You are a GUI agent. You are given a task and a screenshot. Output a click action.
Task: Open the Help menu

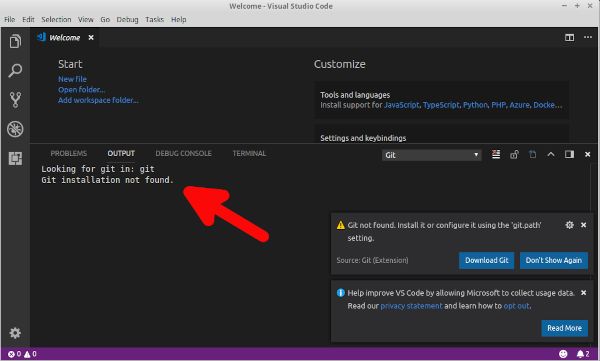[x=179, y=20]
